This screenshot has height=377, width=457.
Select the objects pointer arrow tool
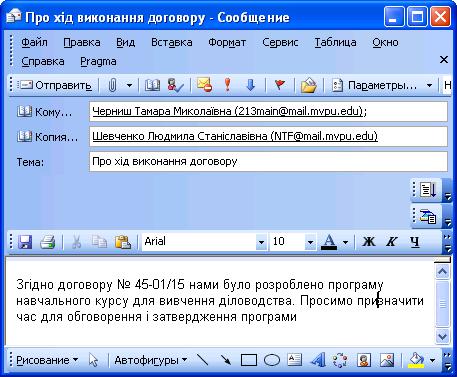(x=94, y=360)
